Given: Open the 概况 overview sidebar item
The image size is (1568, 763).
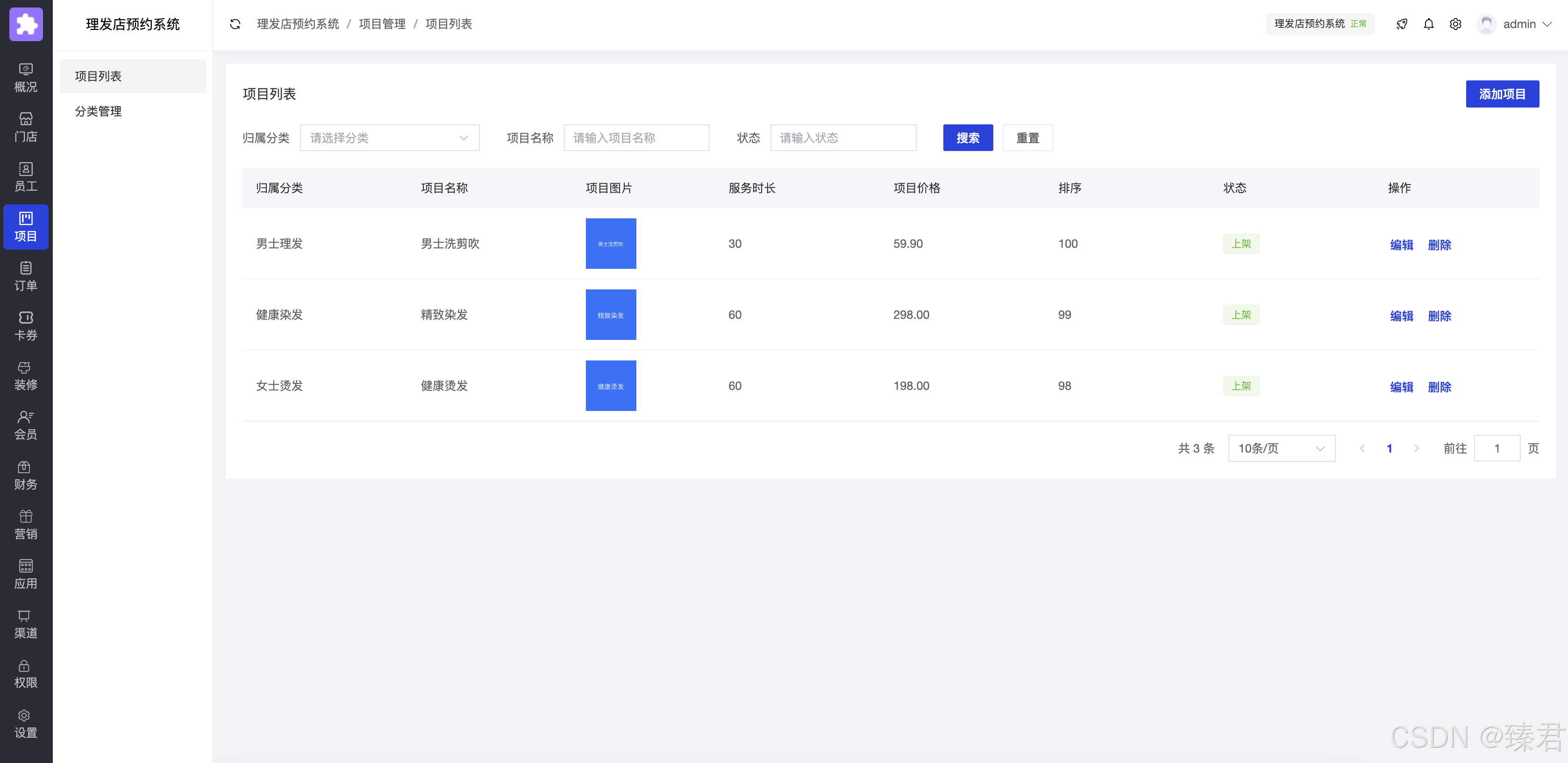Looking at the screenshot, I should coord(26,78).
